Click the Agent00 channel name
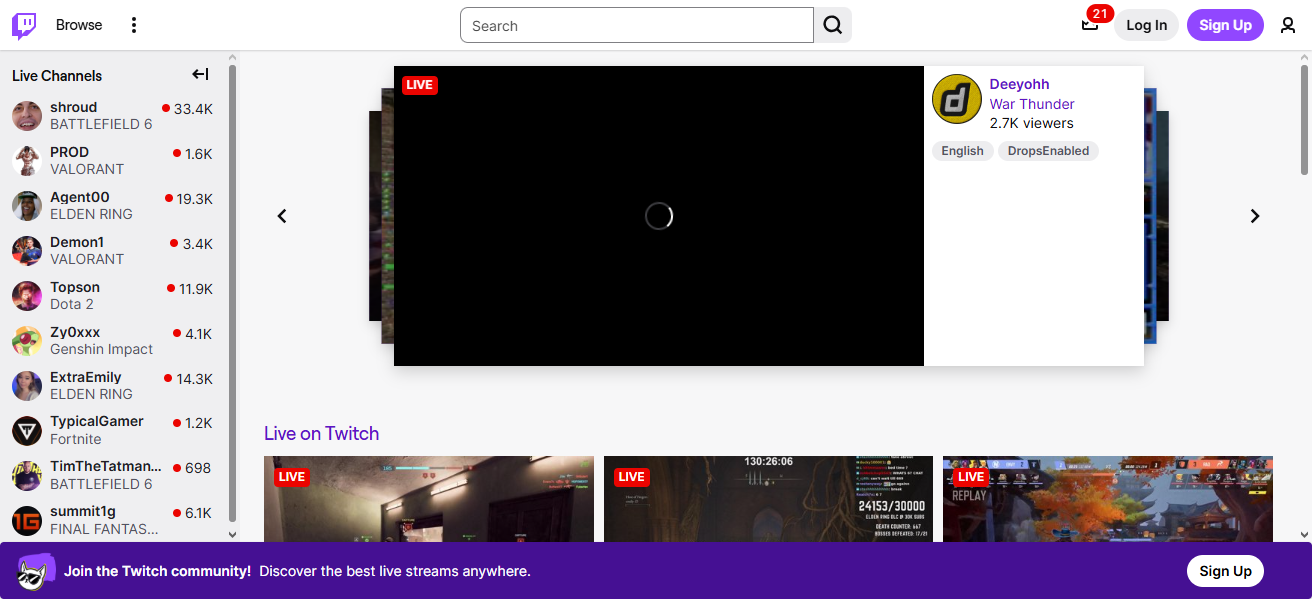 [x=80, y=197]
